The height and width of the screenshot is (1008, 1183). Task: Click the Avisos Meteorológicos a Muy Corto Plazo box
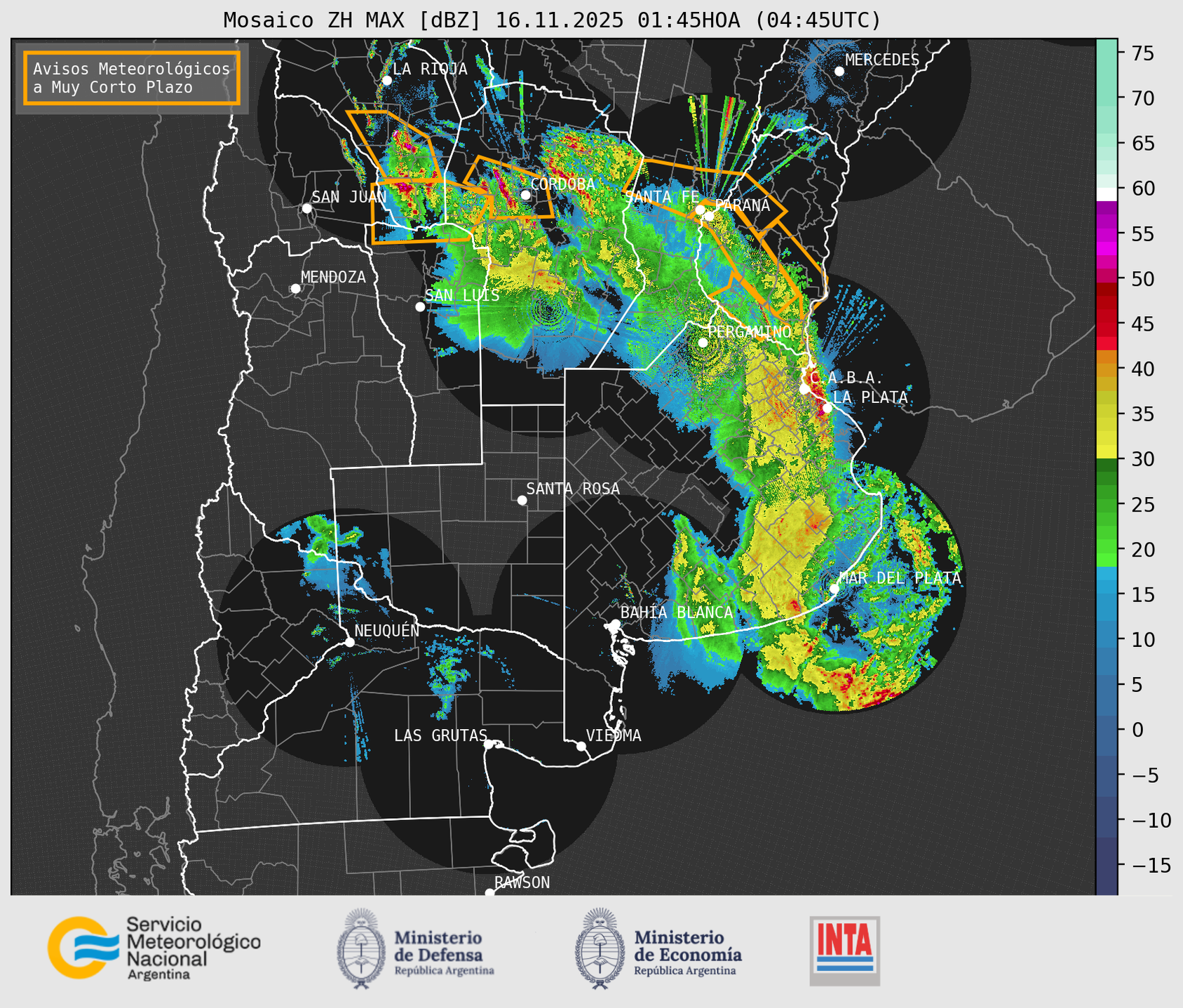point(132,78)
